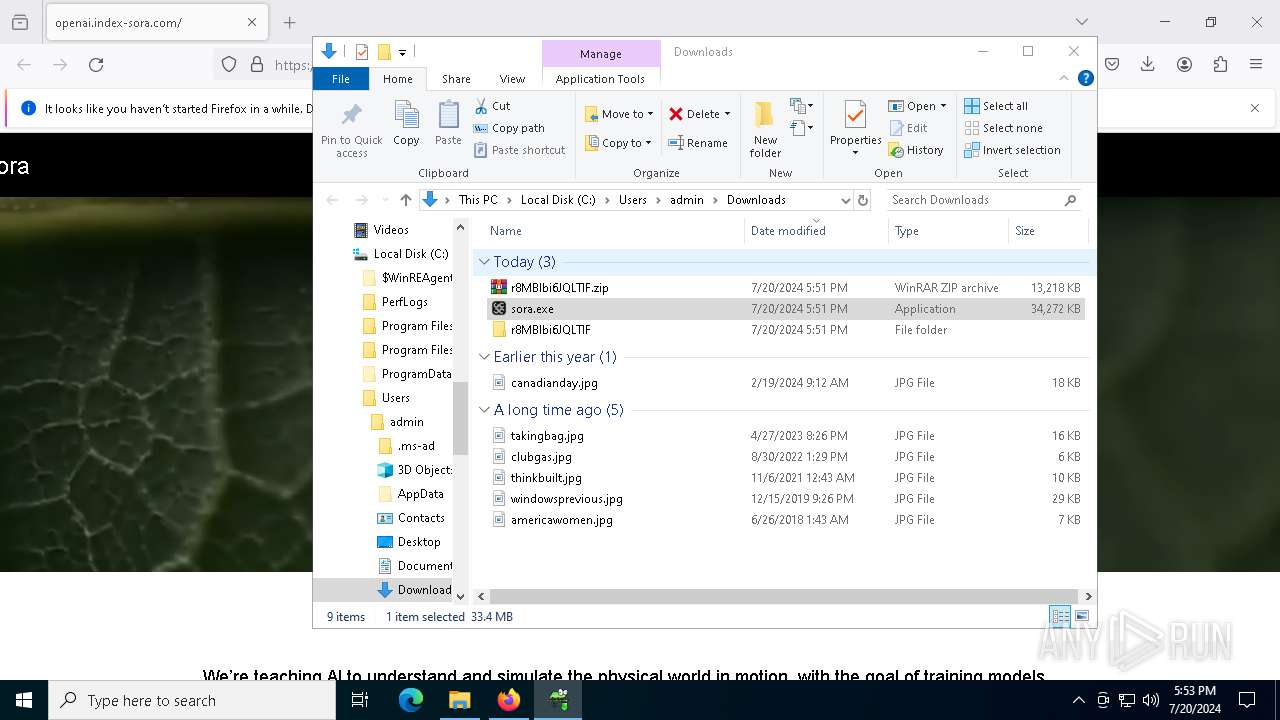The image size is (1280, 720).
Task: Expand Delete options arrow
Action: coord(727,114)
